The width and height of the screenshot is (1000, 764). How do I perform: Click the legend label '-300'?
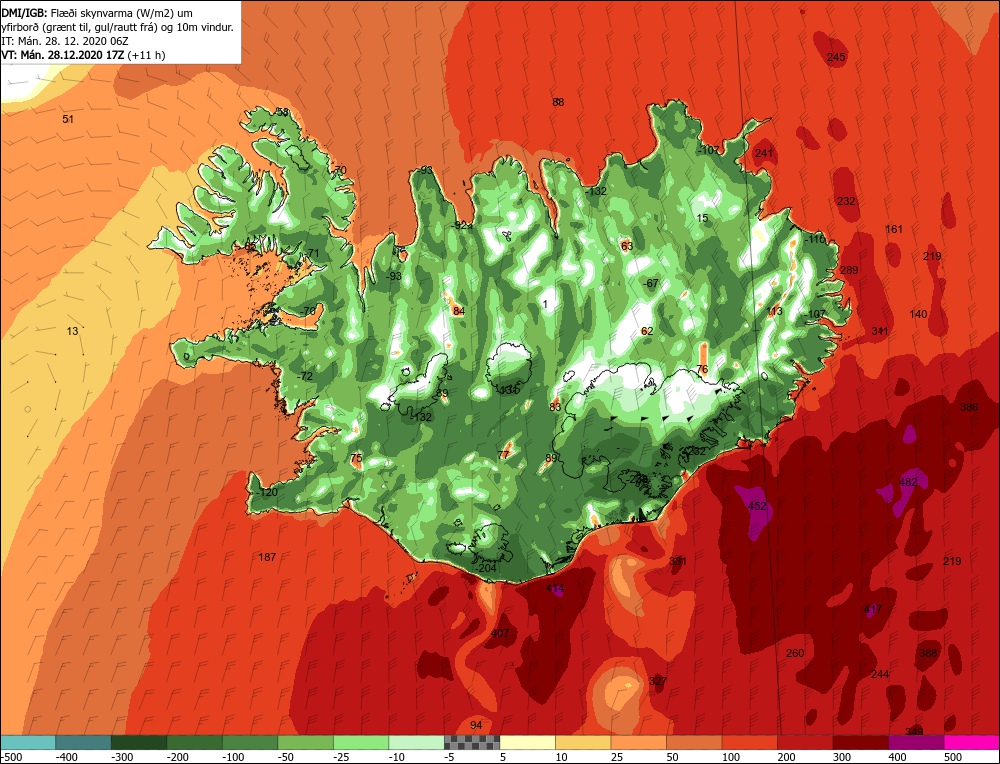[x=122, y=758]
